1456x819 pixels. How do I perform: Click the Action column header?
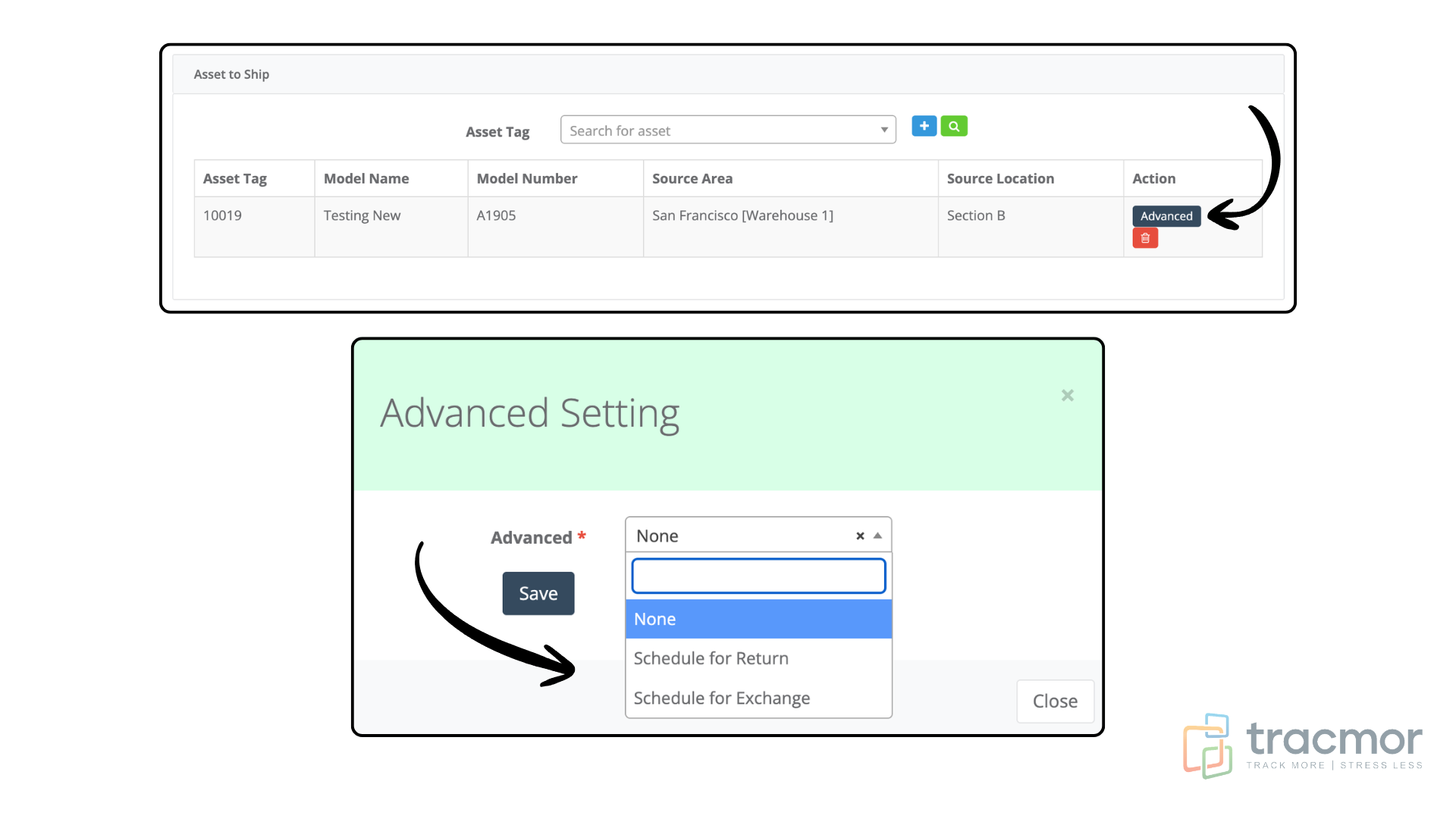(1192, 179)
